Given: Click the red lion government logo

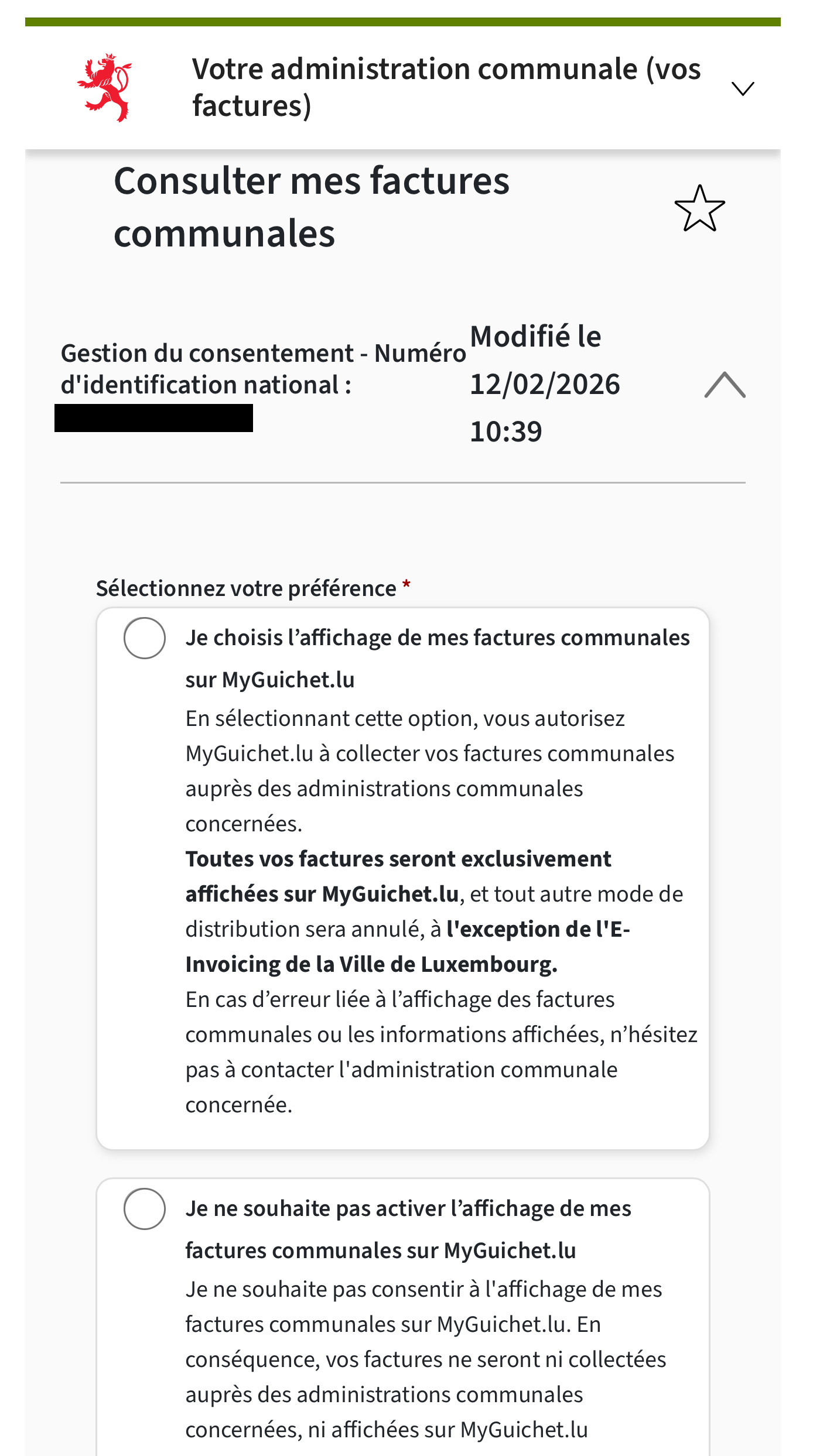Looking at the screenshot, I should pos(105,88).
